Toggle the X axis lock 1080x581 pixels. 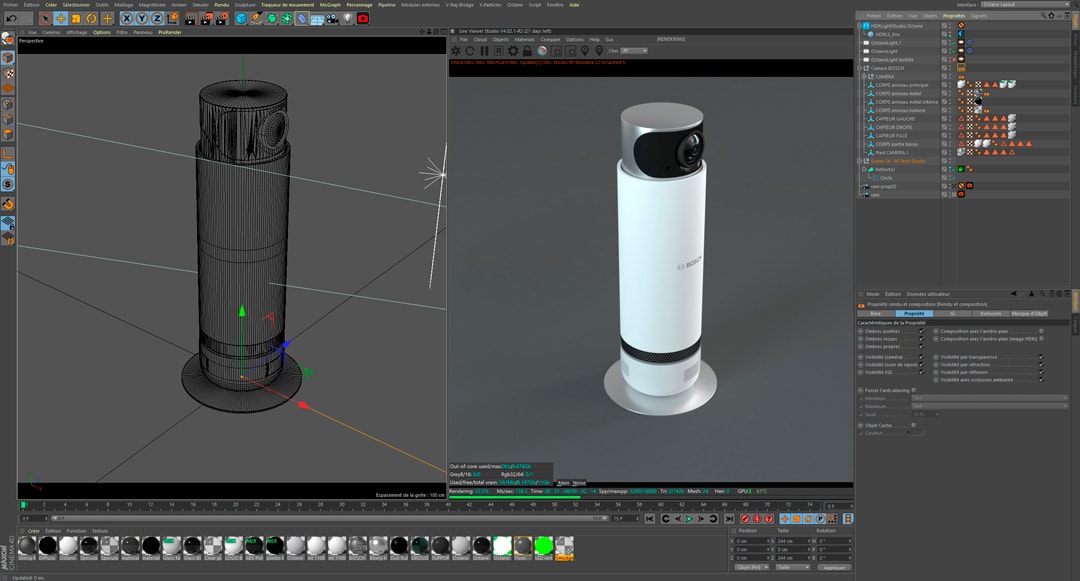[127, 19]
